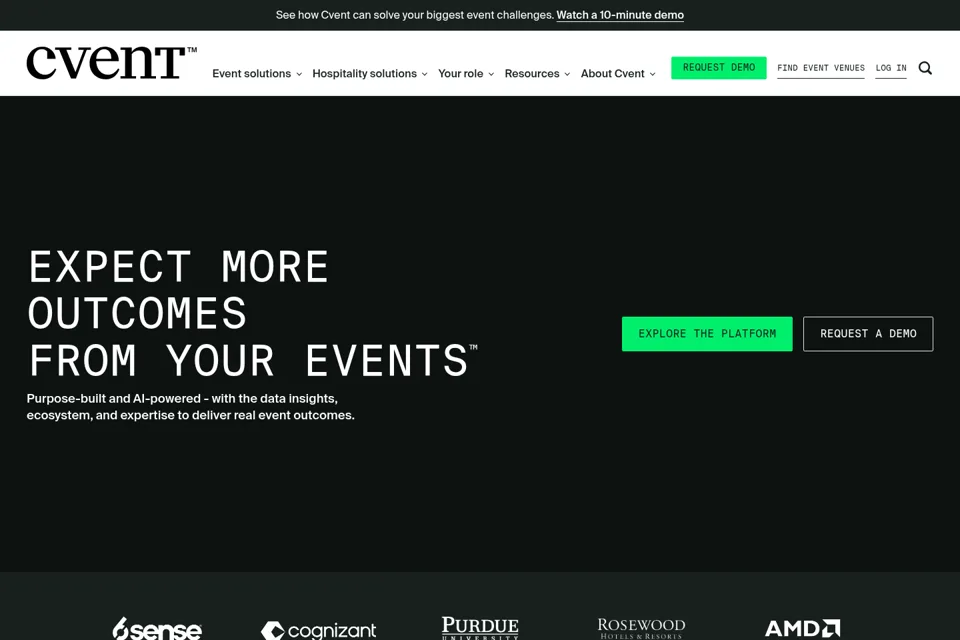Expand chevron next to Your role

491,74
